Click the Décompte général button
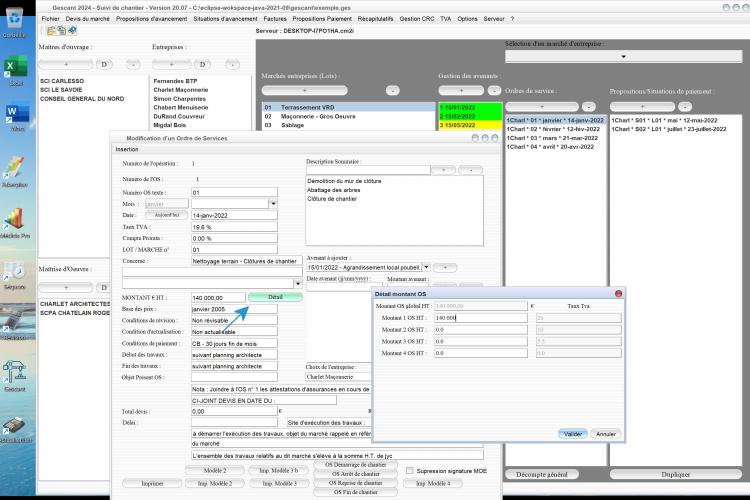This screenshot has height=500, width=750. point(541,475)
